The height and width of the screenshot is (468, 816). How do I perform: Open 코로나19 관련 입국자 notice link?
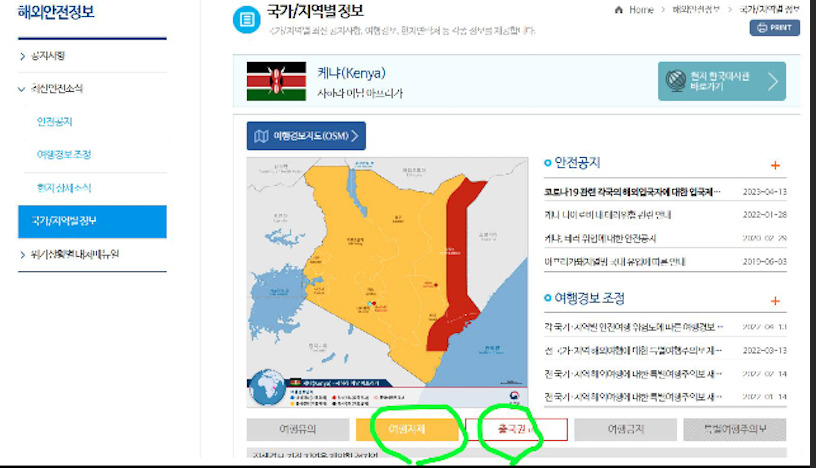point(632,192)
